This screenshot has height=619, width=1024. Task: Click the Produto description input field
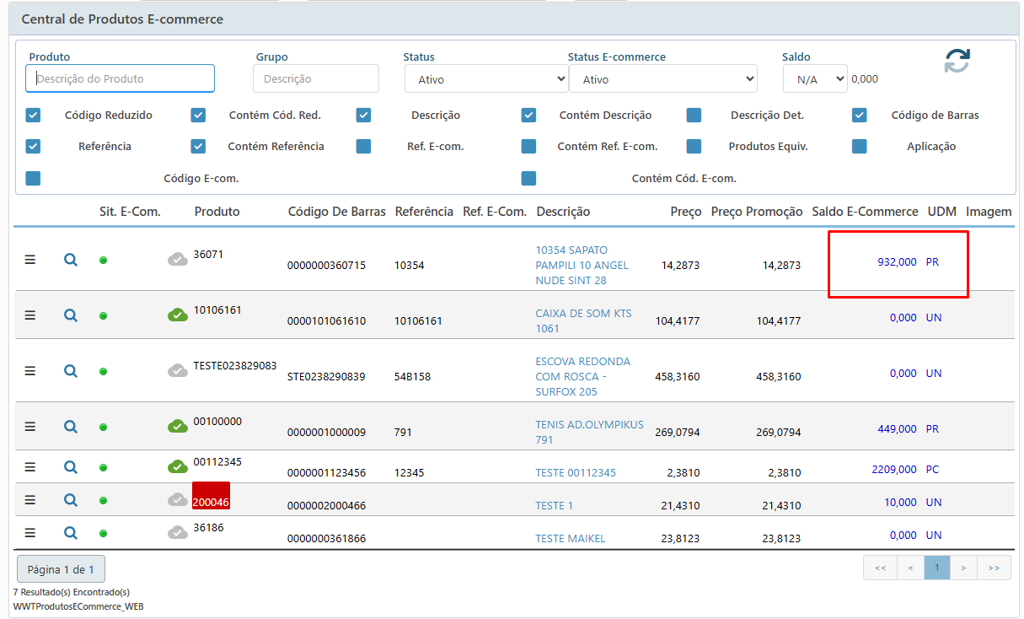120,79
